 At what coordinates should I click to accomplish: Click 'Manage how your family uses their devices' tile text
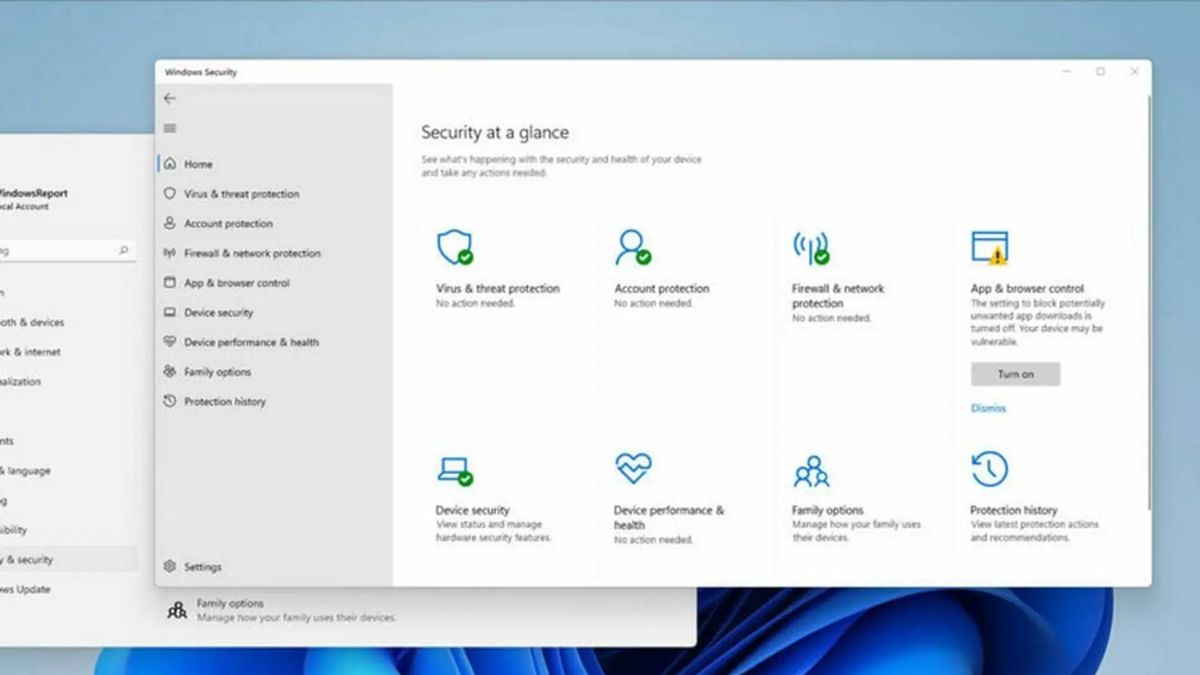857,531
